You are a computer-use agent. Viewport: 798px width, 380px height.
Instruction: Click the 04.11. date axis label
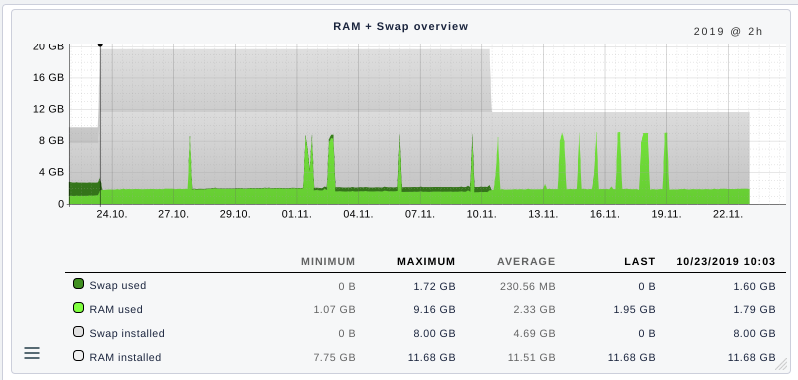coord(358,214)
